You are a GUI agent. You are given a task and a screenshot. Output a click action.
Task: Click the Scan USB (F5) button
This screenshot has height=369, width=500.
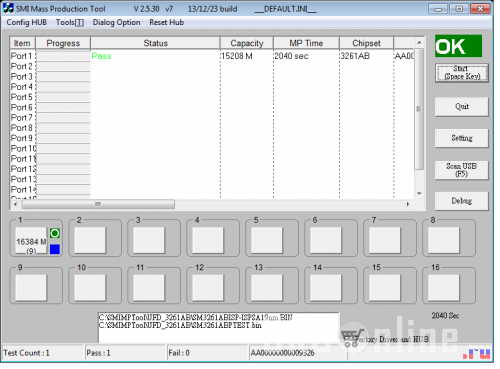coord(462,170)
